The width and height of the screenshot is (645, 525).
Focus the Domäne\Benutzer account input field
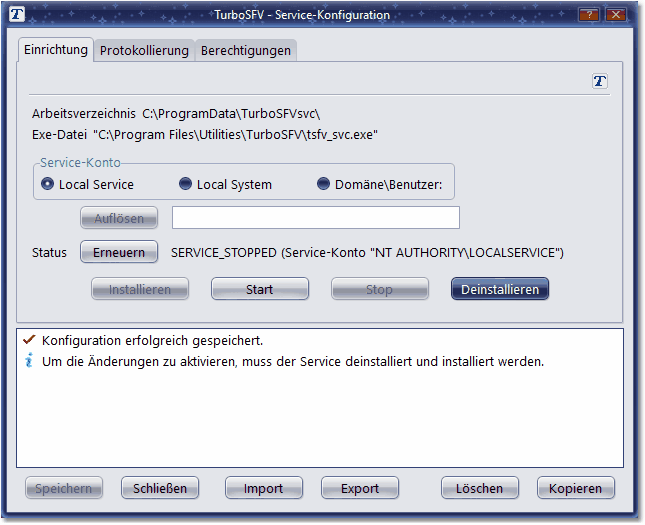[x=316, y=218]
